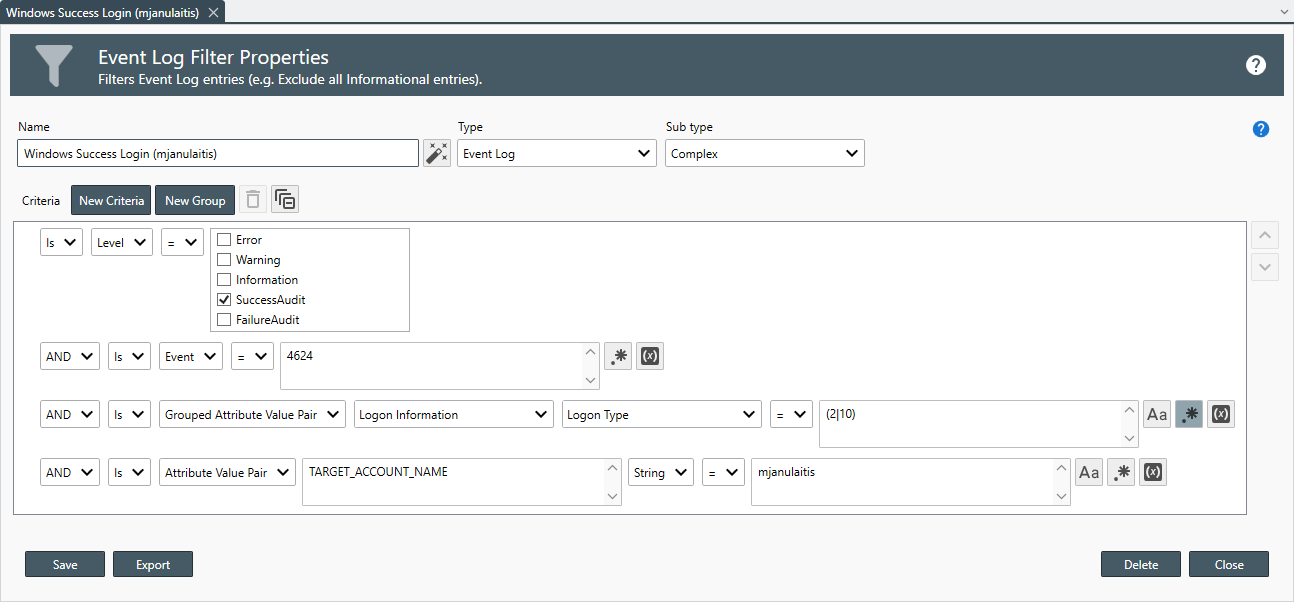Open the Logon Information dropdown

(x=454, y=415)
